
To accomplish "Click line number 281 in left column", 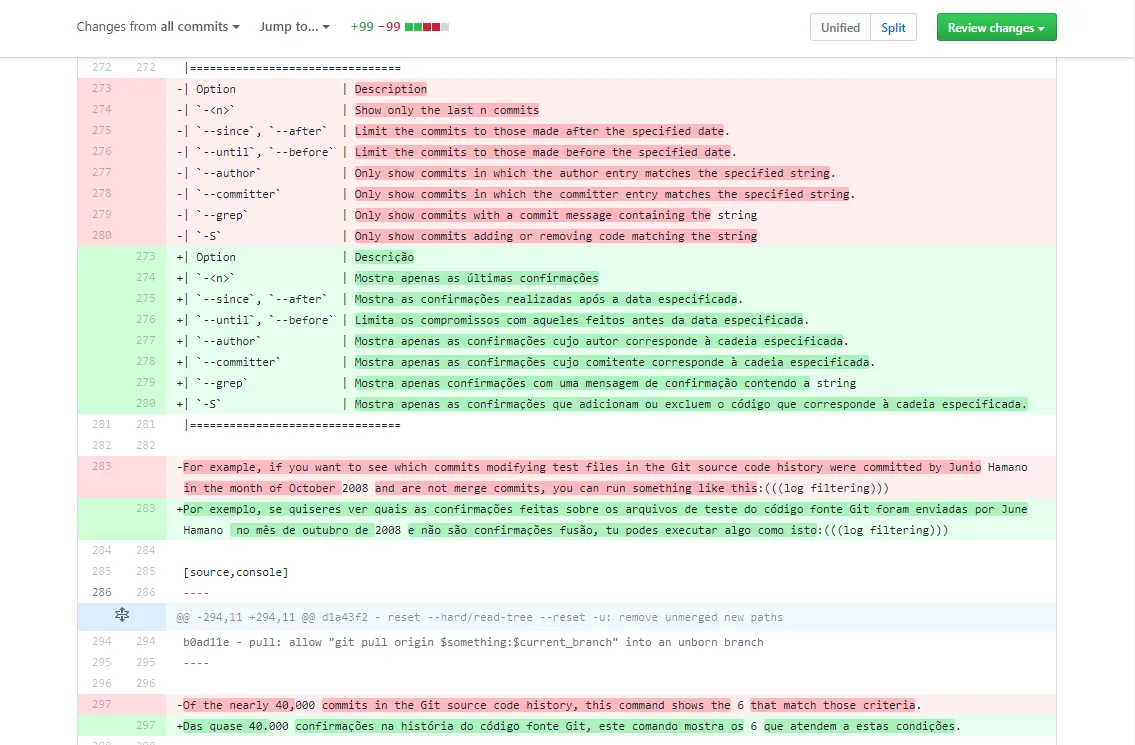I will pos(102,424).
